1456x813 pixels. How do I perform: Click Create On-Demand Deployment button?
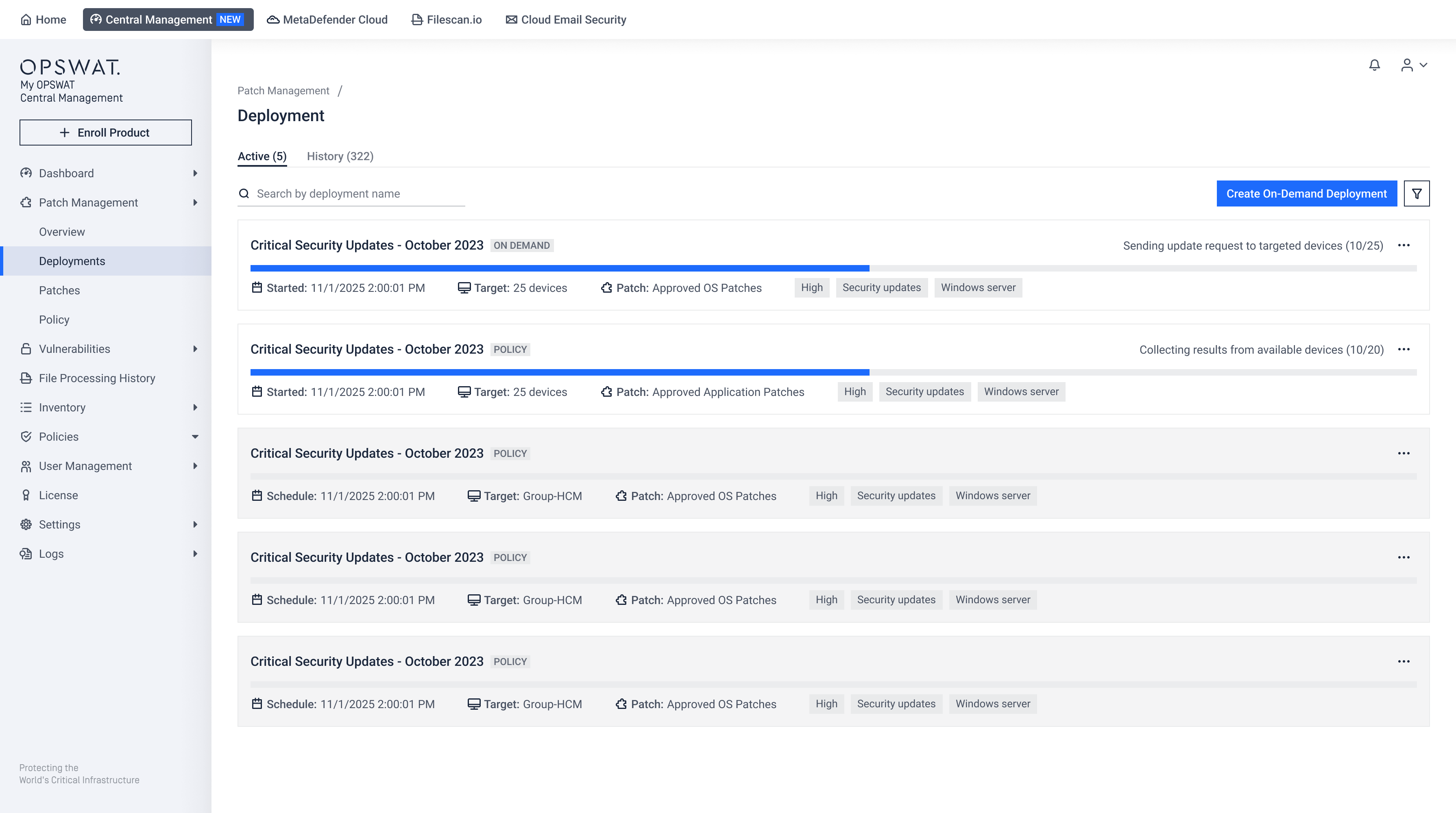tap(1306, 194)
